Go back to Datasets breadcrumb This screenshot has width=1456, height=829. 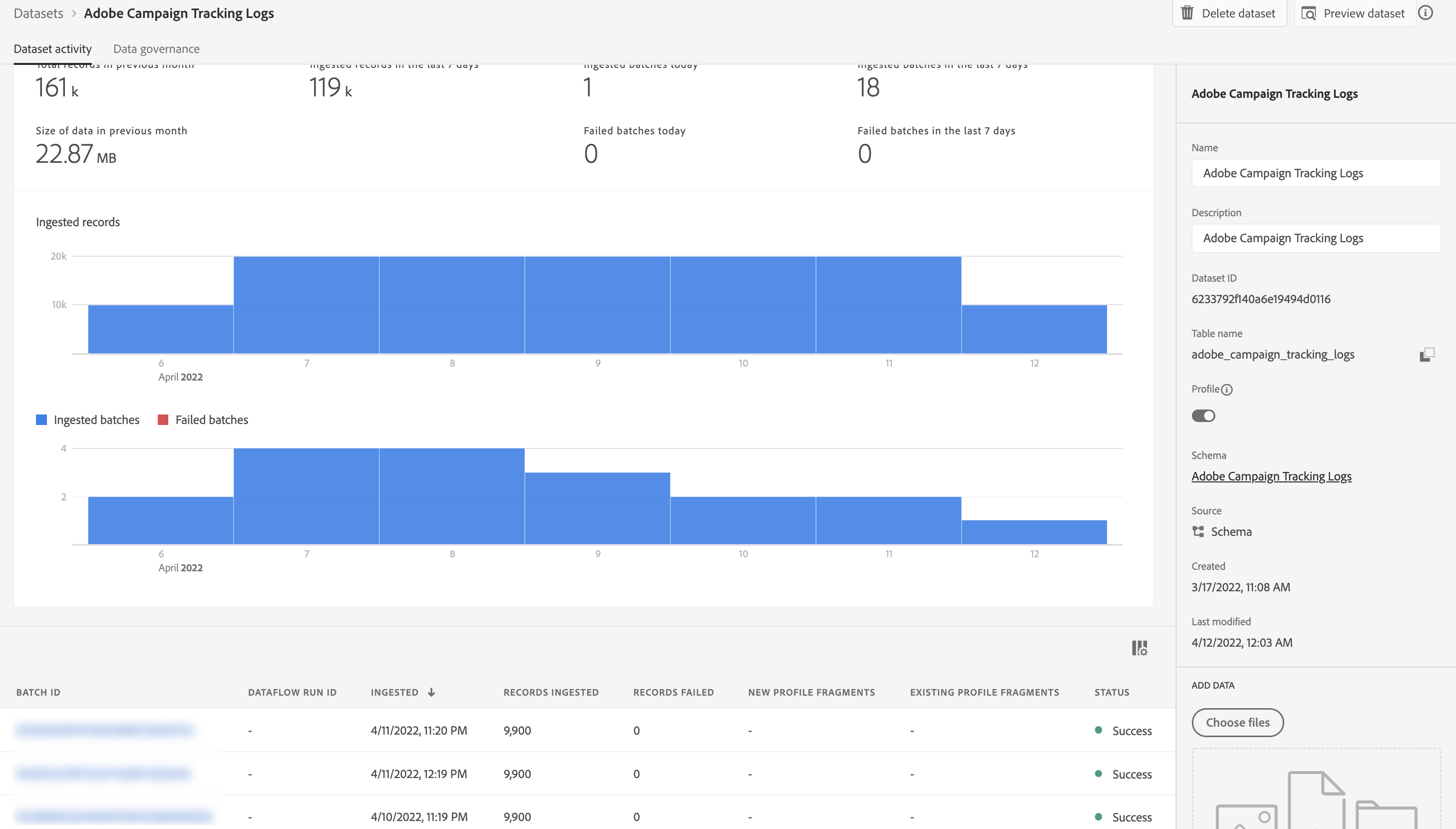pyautogui.click(x=38, y=13)
